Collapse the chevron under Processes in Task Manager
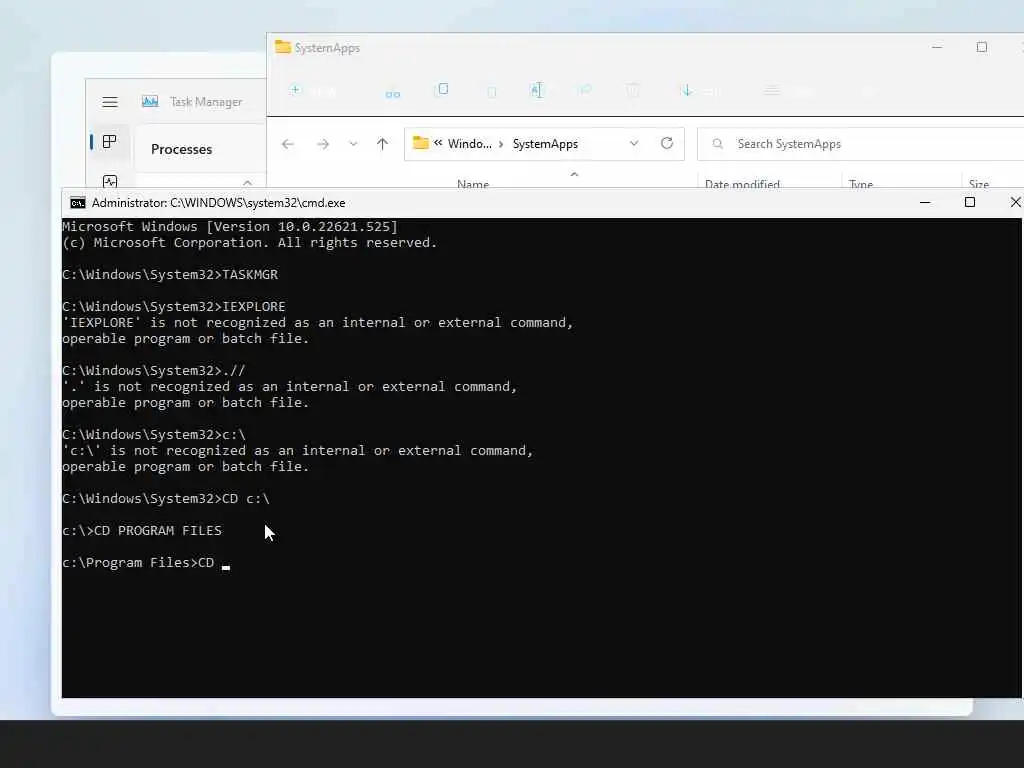The height and width of the screenshot is (768, 1024). (248, 182)
